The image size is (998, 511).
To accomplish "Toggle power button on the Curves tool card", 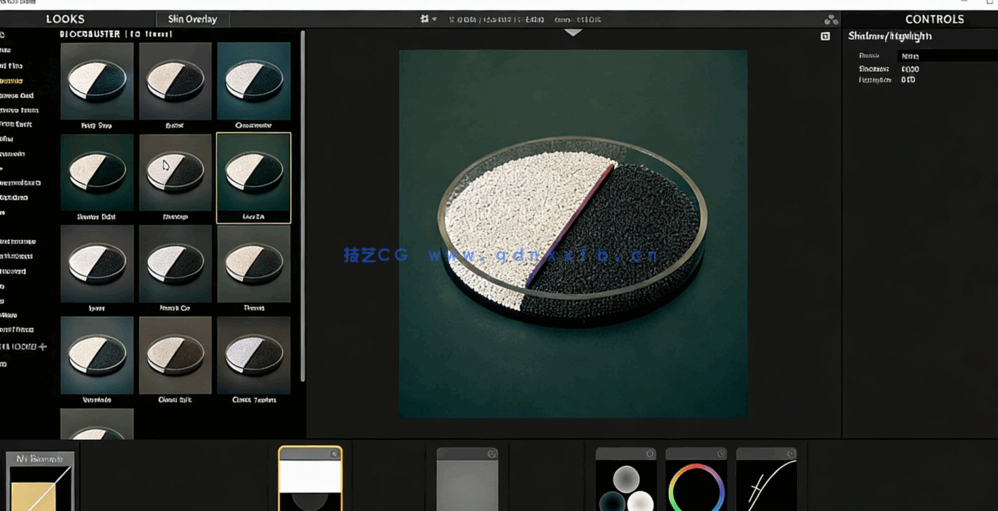I will point(790,454).
